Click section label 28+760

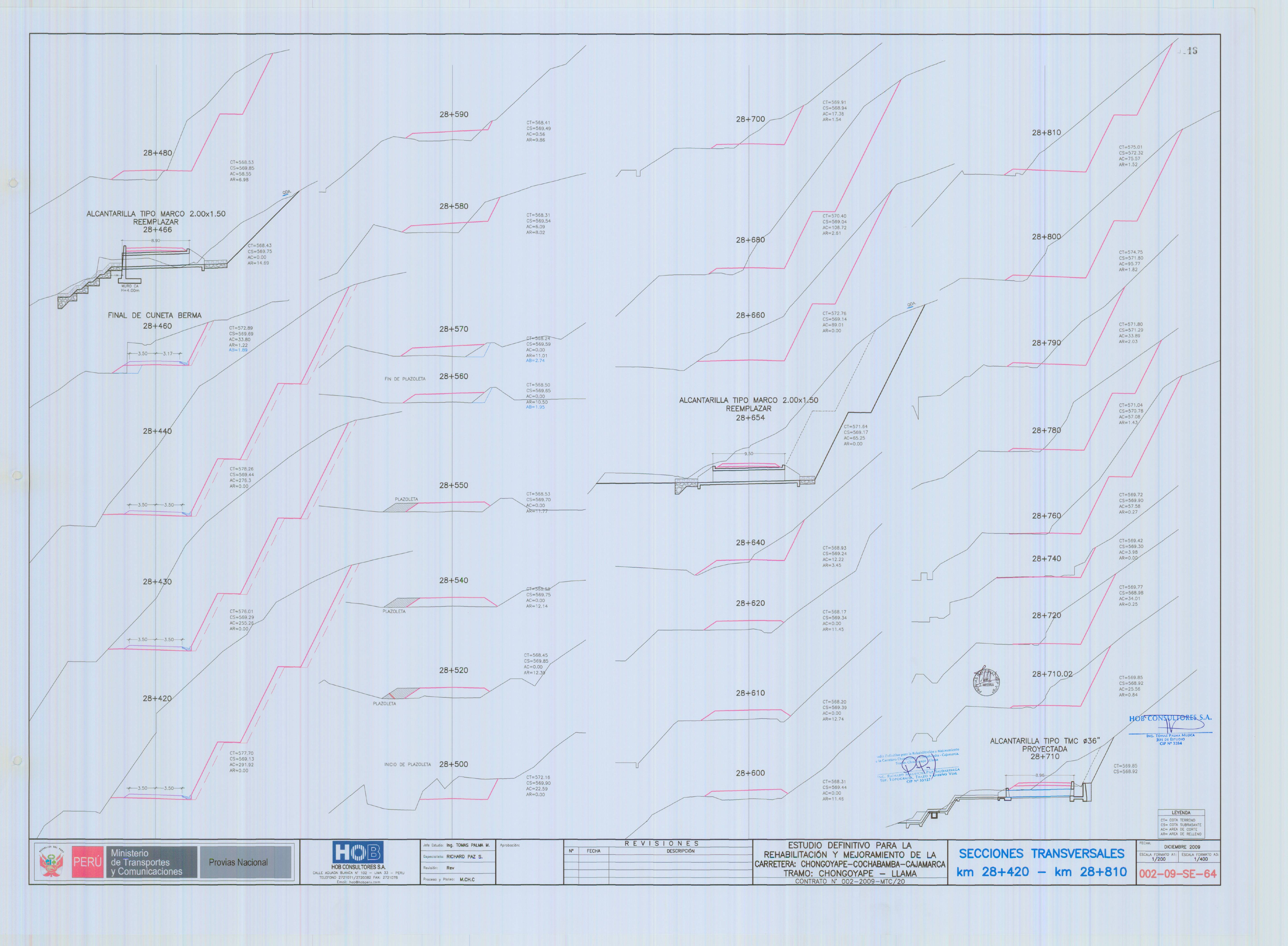pyautogui.click(x=1046, y=516)
